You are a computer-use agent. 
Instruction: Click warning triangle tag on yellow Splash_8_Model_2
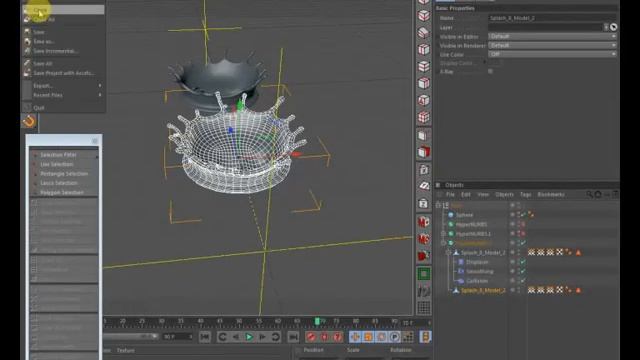[578, 290]
